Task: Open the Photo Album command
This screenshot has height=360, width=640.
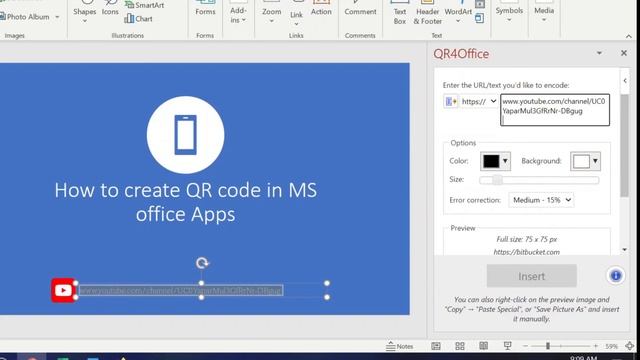Action: 24,17
